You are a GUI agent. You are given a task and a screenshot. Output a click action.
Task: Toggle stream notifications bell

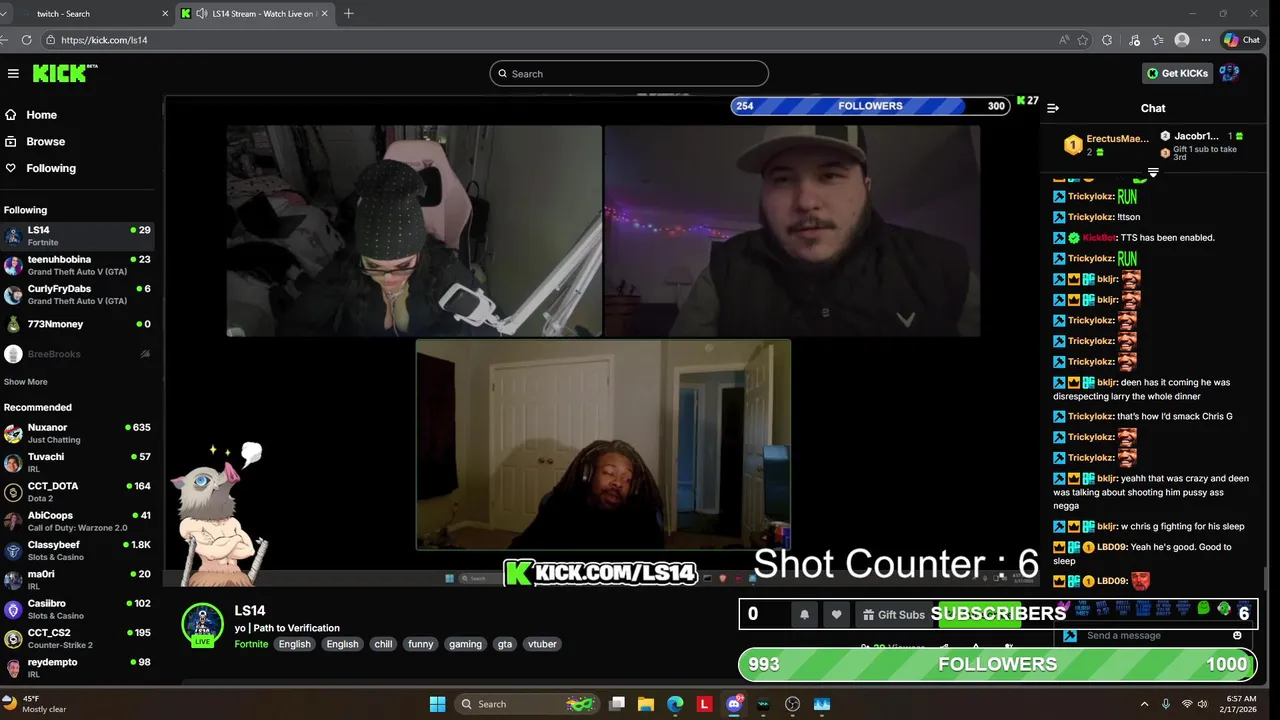(x=804, y=614)
